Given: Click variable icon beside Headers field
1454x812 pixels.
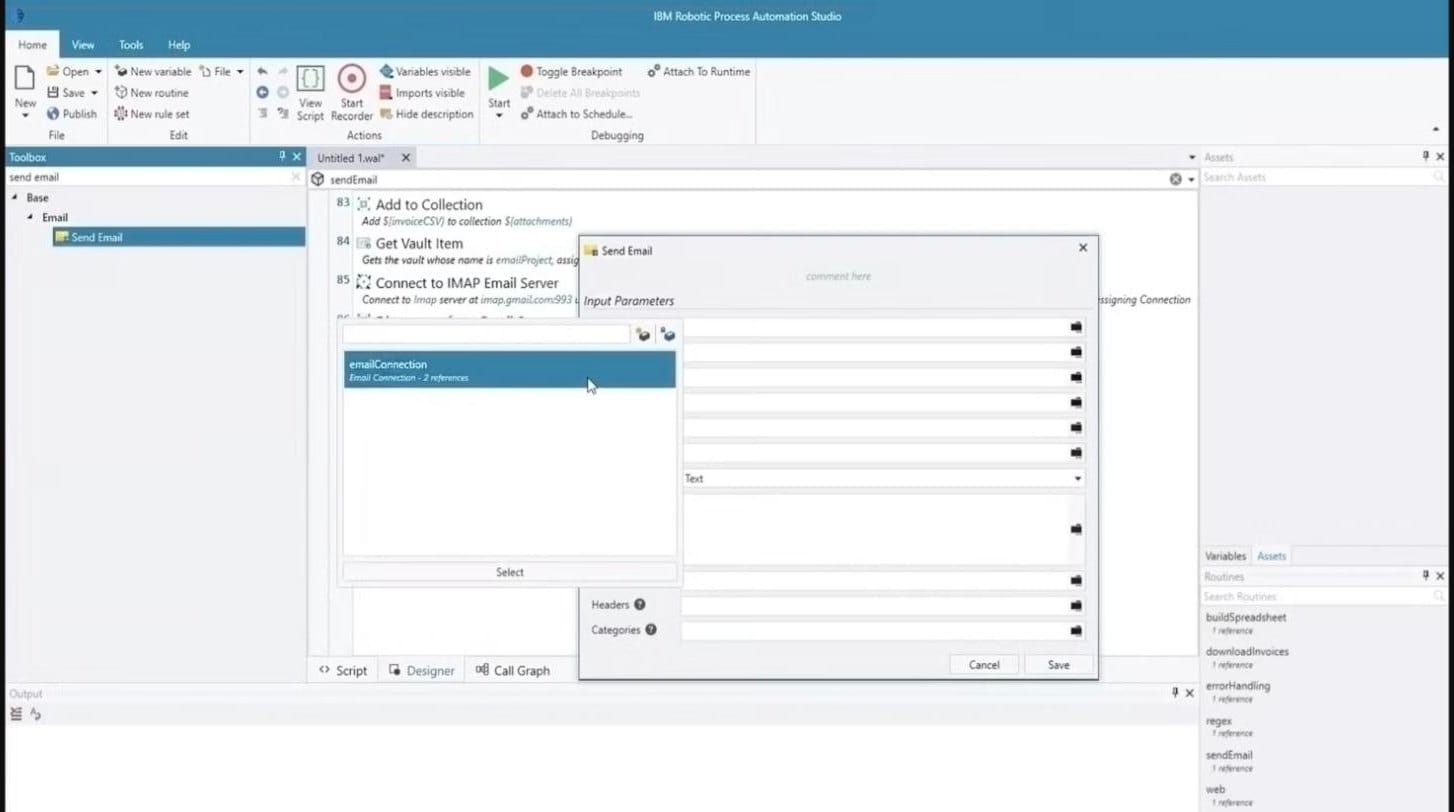Looking at the screenshot, I should [1077, 605].
